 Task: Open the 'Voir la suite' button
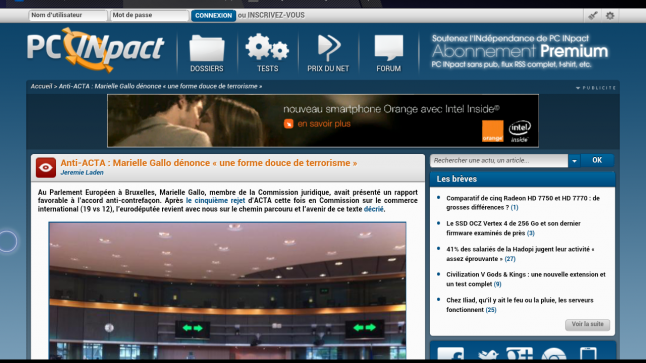(587, 324)
